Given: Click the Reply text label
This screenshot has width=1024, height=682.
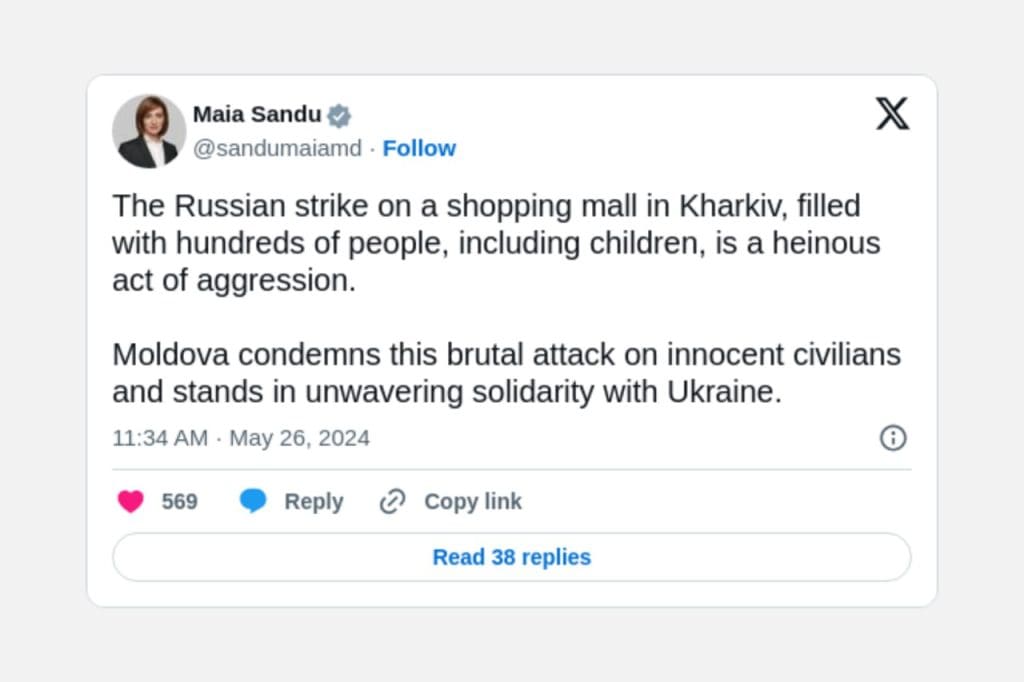Looking at the screenshot, I should pyautogui.click(x=313, y=501).
